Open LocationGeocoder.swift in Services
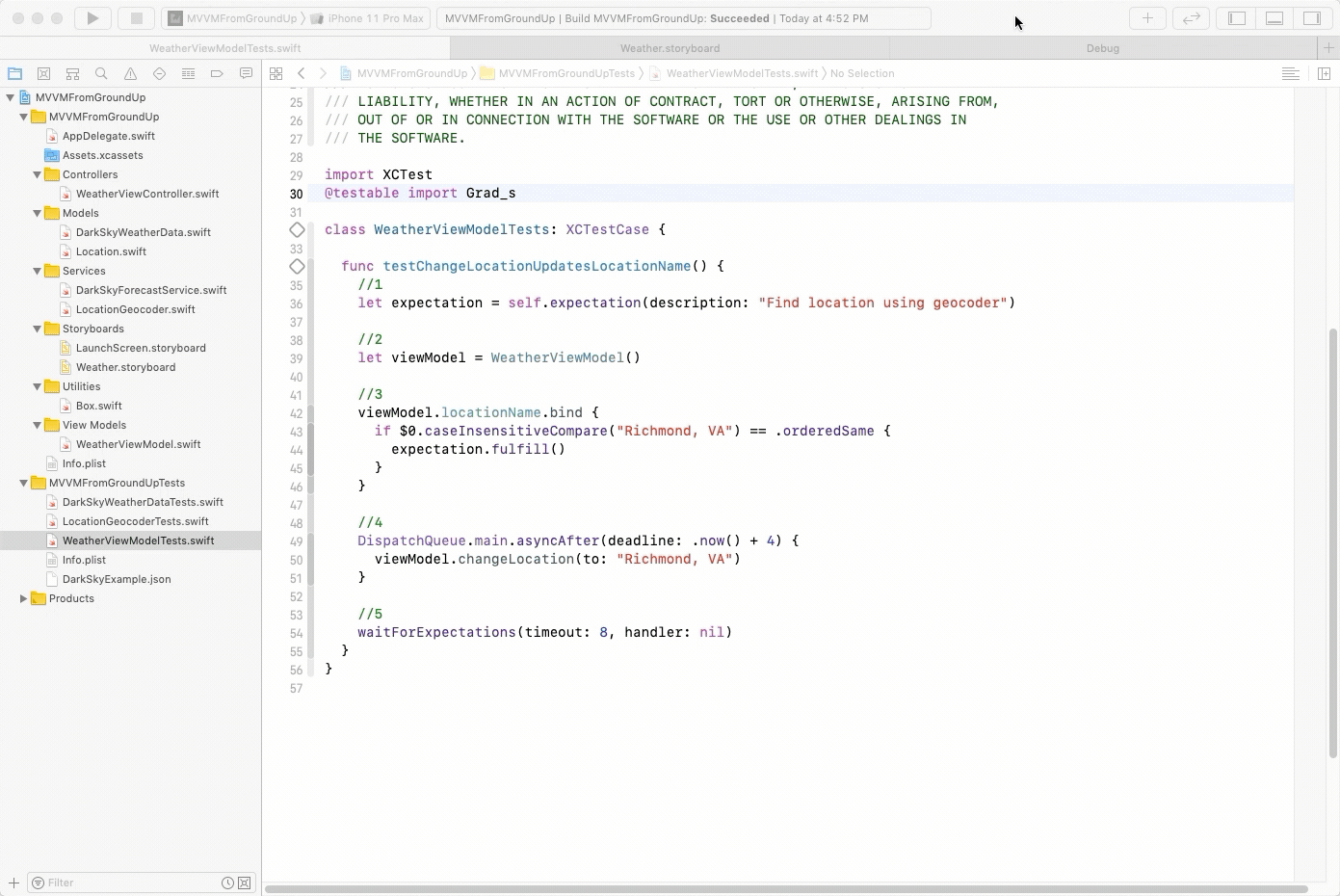This screenshot has height=896, width=1340. coord(136,309)
